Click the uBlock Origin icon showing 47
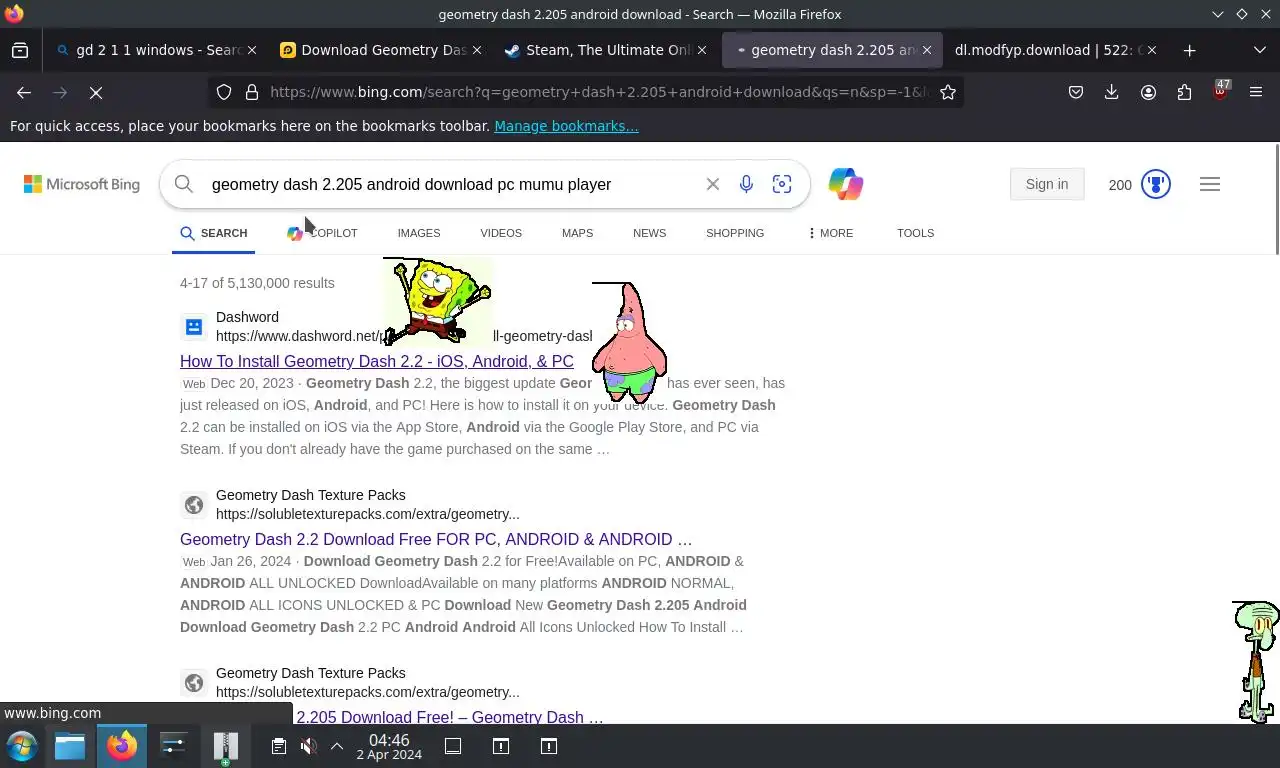The width and height of the screenshot is (1280, 768). [1220, 91]
